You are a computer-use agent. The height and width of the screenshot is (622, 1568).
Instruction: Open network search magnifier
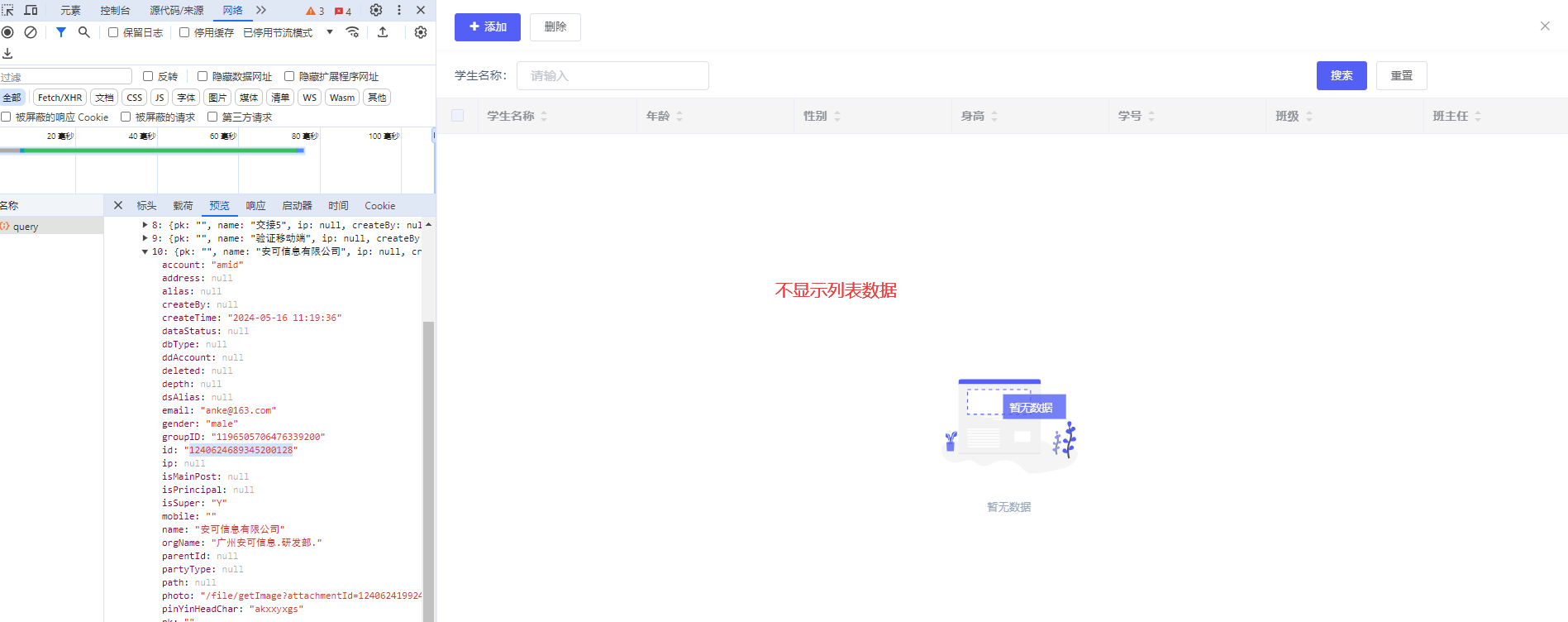click(83, 32)
